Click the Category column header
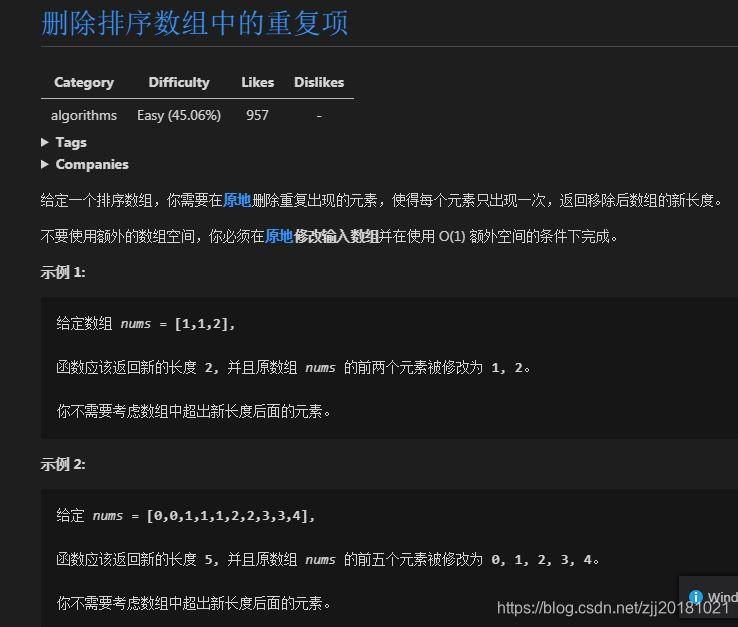This screenshot has width=738, height=627. point(84,82)
